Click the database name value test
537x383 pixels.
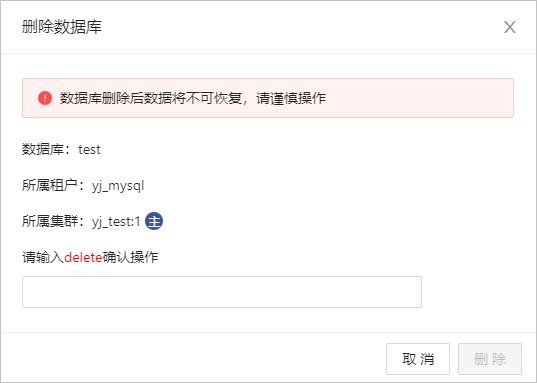89,150
